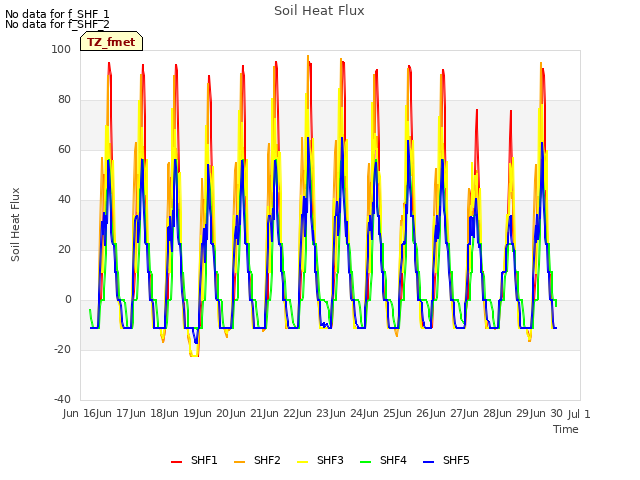Click the orange SHF2 legend color marker

240,462
